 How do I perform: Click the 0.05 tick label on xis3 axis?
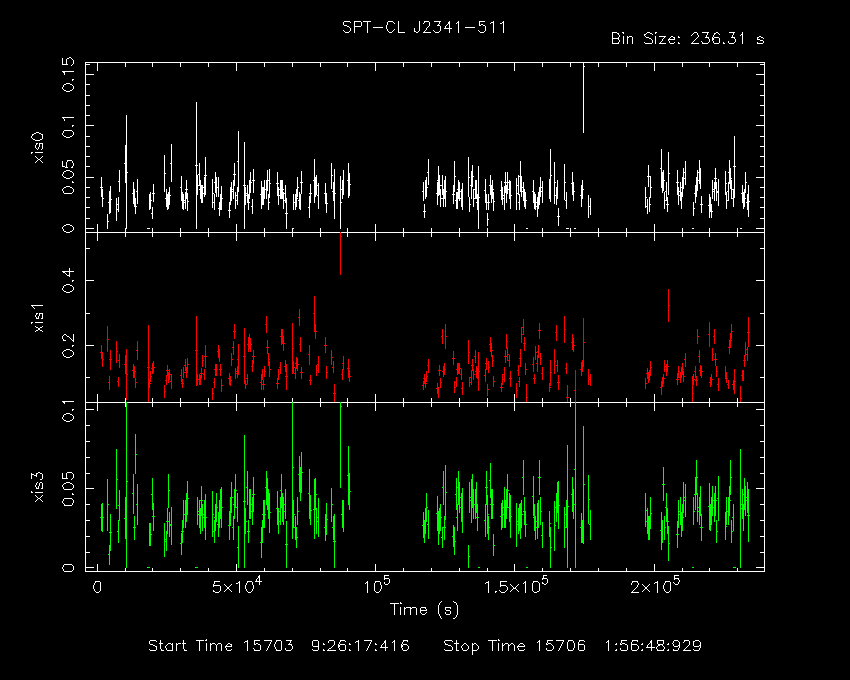(x=69, y=489)
